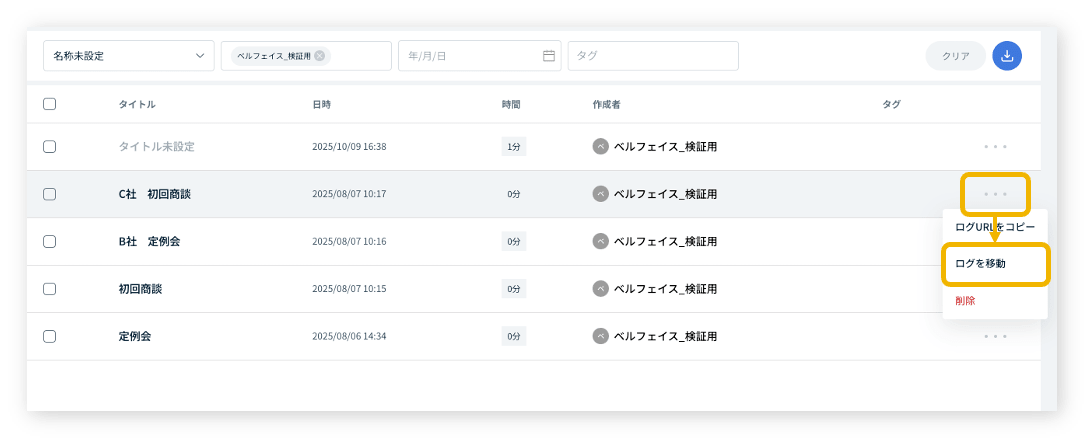This screenshot has width=1091, height=445.
Task: Open the 年/月/日 date picker field
Action: pos(470,56)
